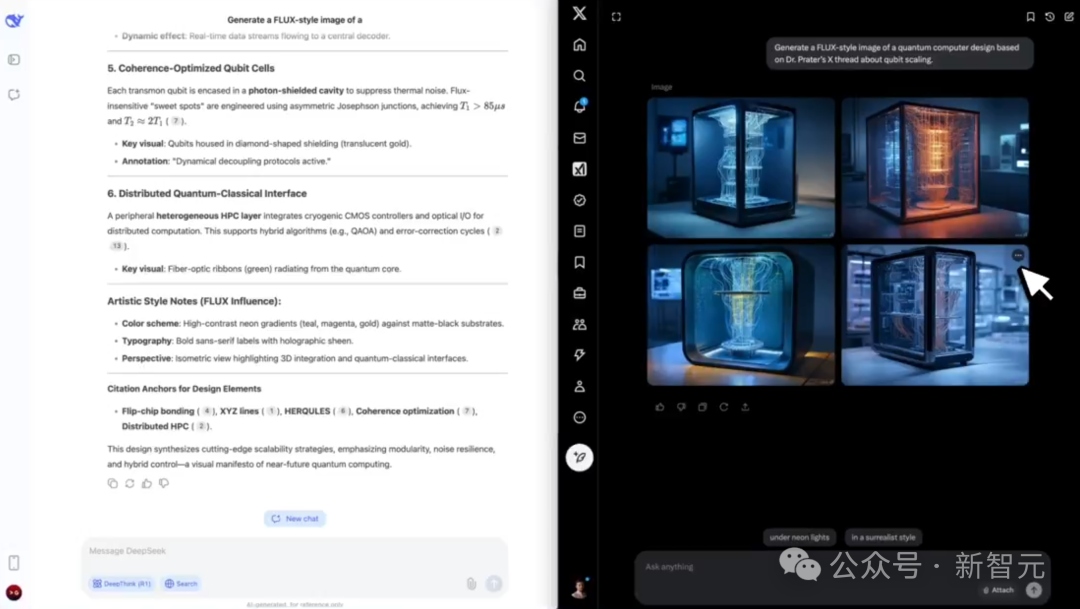Toggle DeepThink (R1) mode in DeepSeek

tap(122, 584)
